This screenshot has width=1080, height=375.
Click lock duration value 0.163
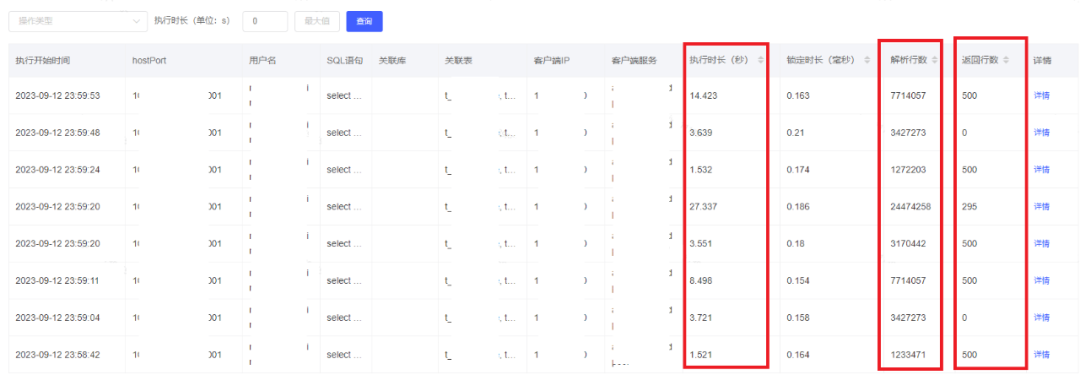798,96
